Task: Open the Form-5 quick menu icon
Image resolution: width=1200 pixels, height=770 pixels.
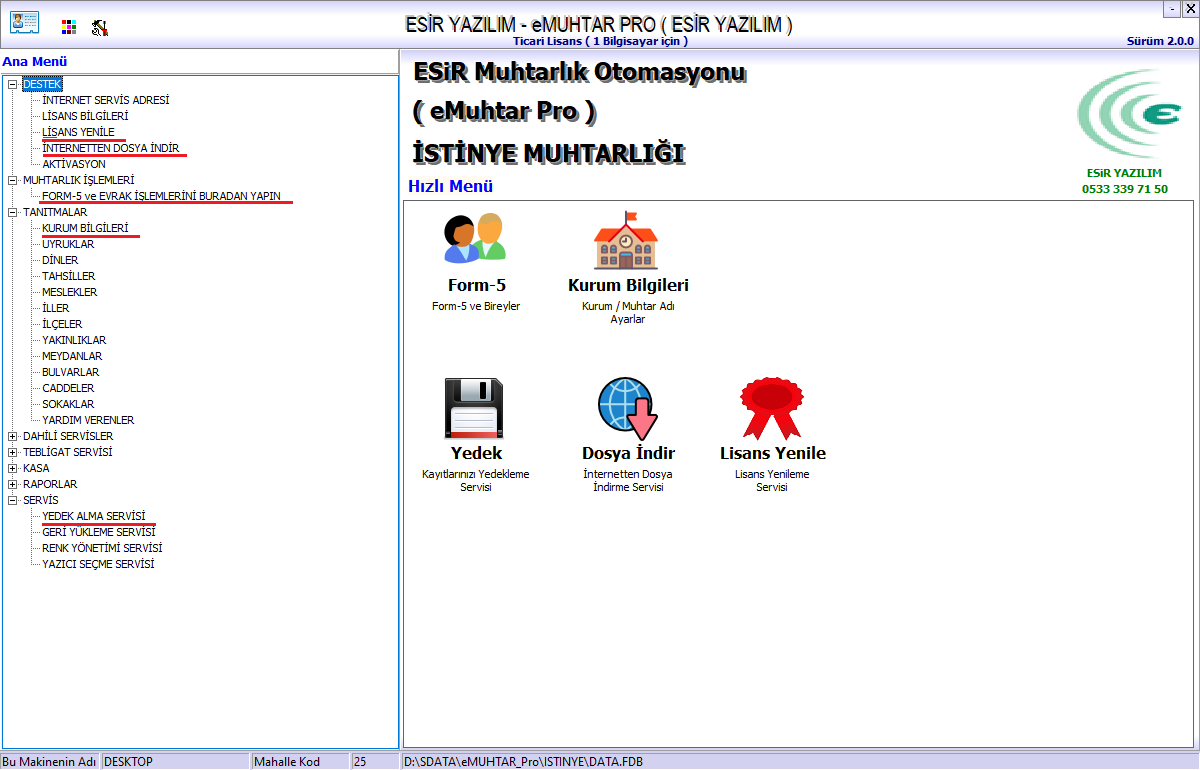Action: [475, 240]
